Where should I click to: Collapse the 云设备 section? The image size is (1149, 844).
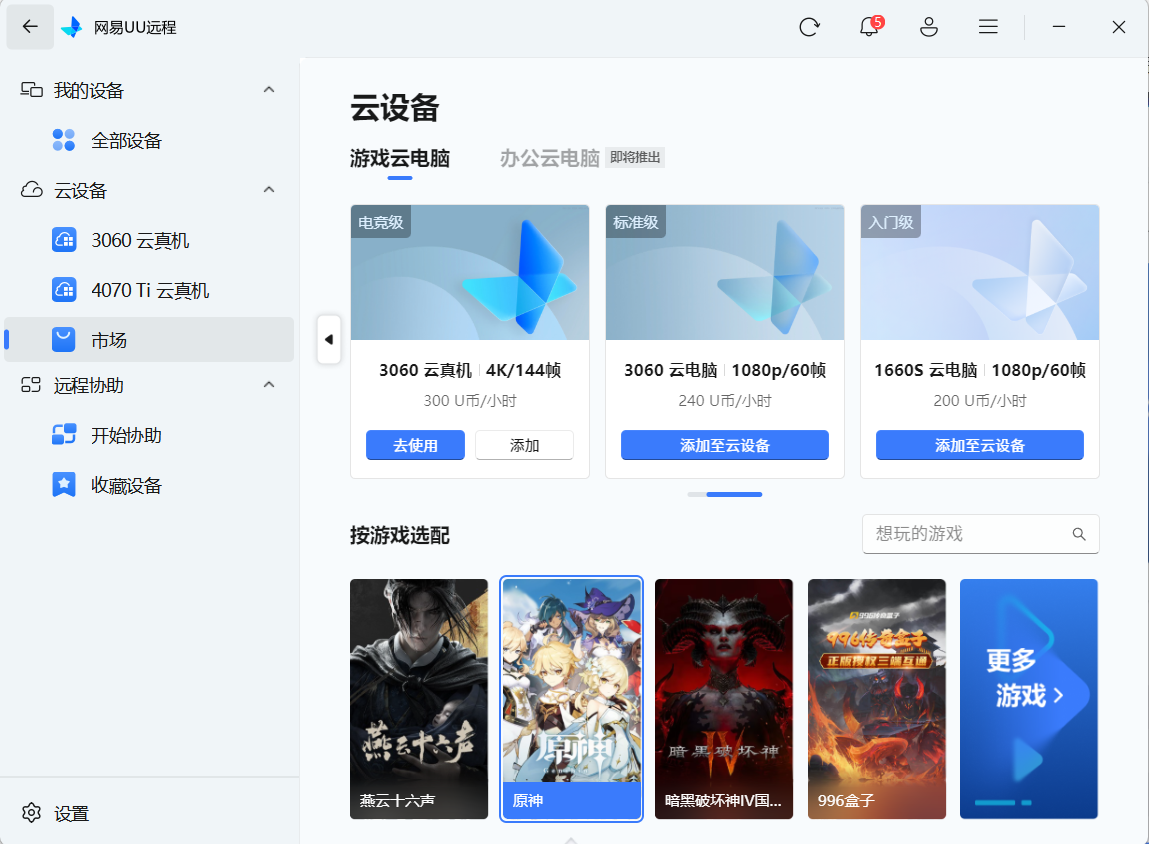(x=269, y=190)
